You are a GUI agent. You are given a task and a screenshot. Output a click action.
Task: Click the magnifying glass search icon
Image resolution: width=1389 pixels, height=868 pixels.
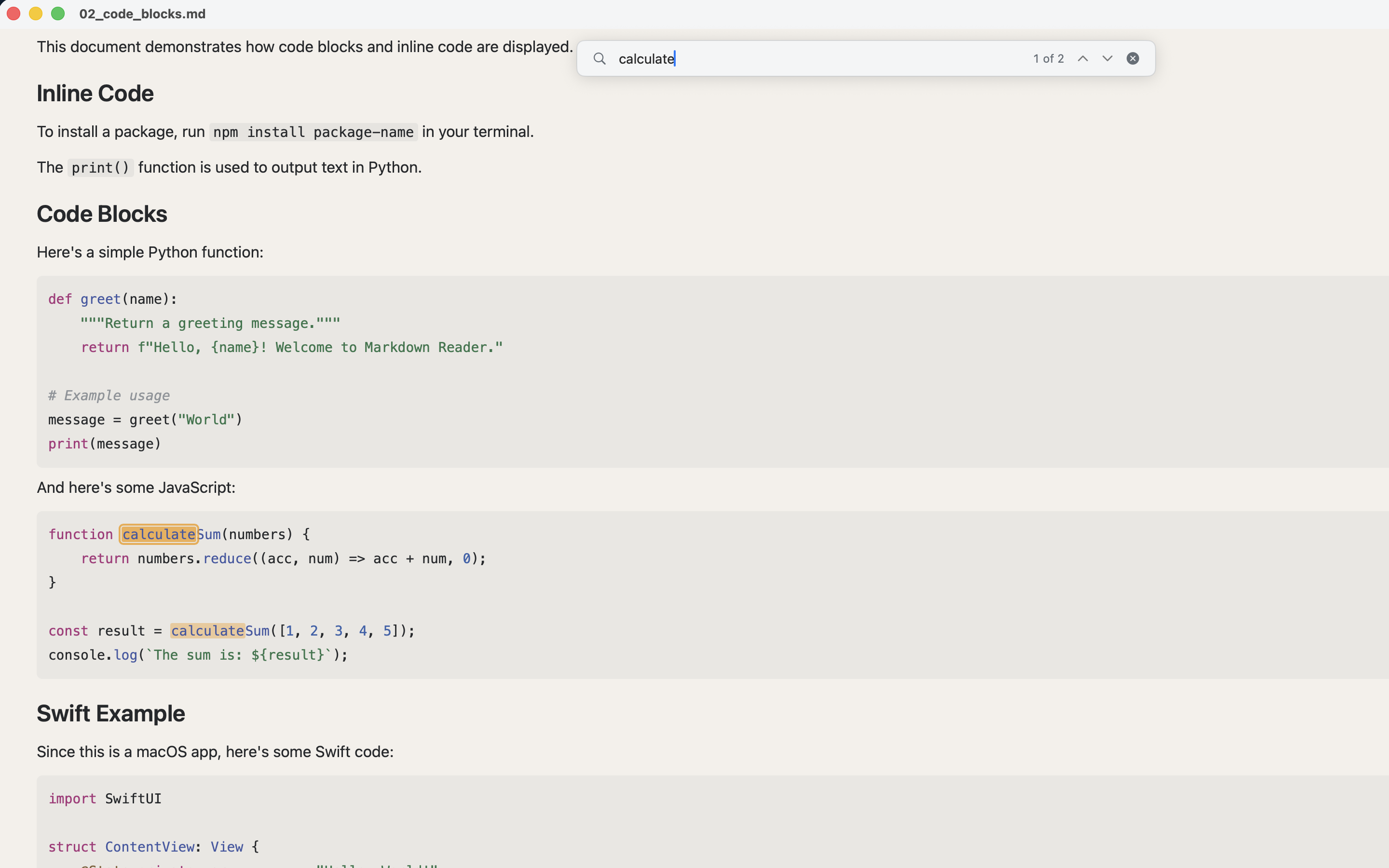599,58
